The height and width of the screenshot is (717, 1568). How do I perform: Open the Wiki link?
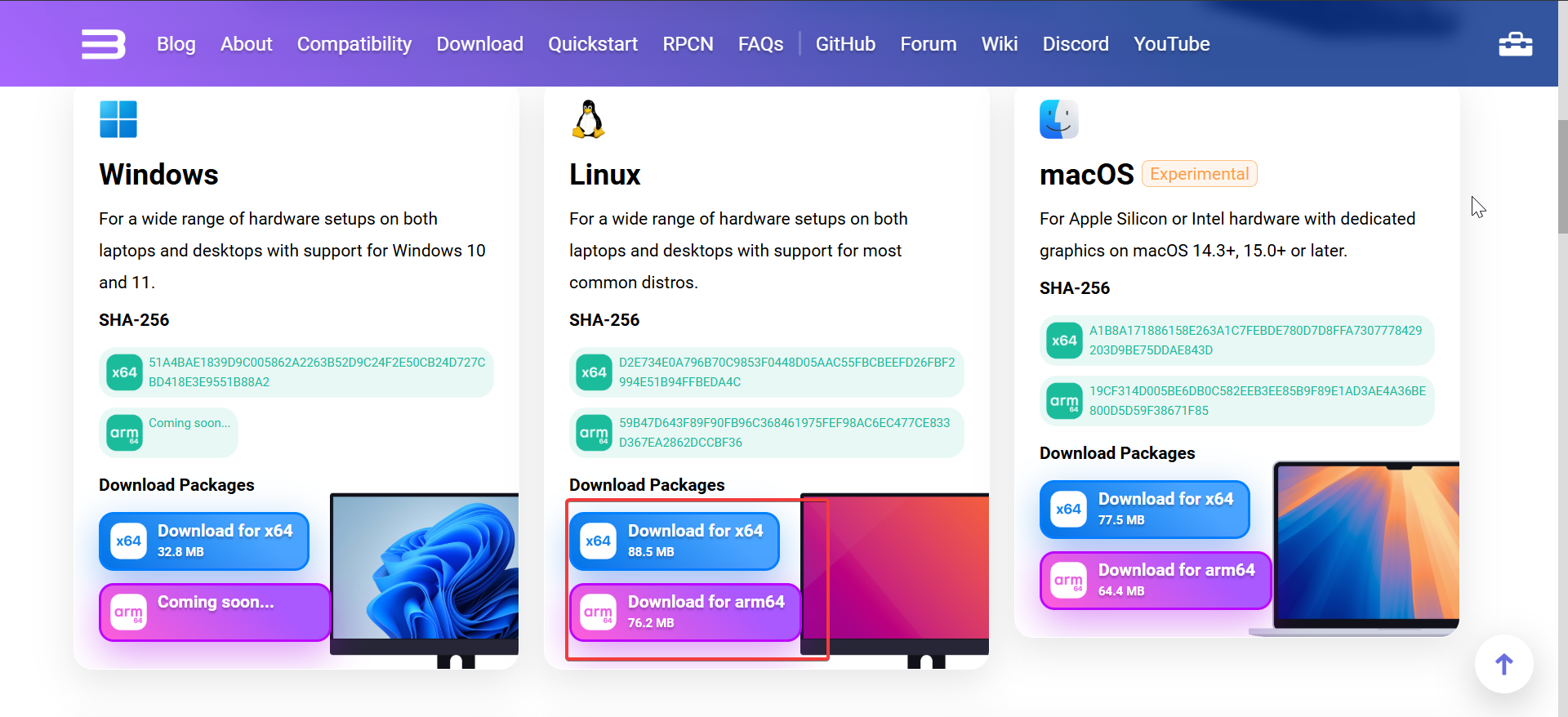tap(1000, 44)
